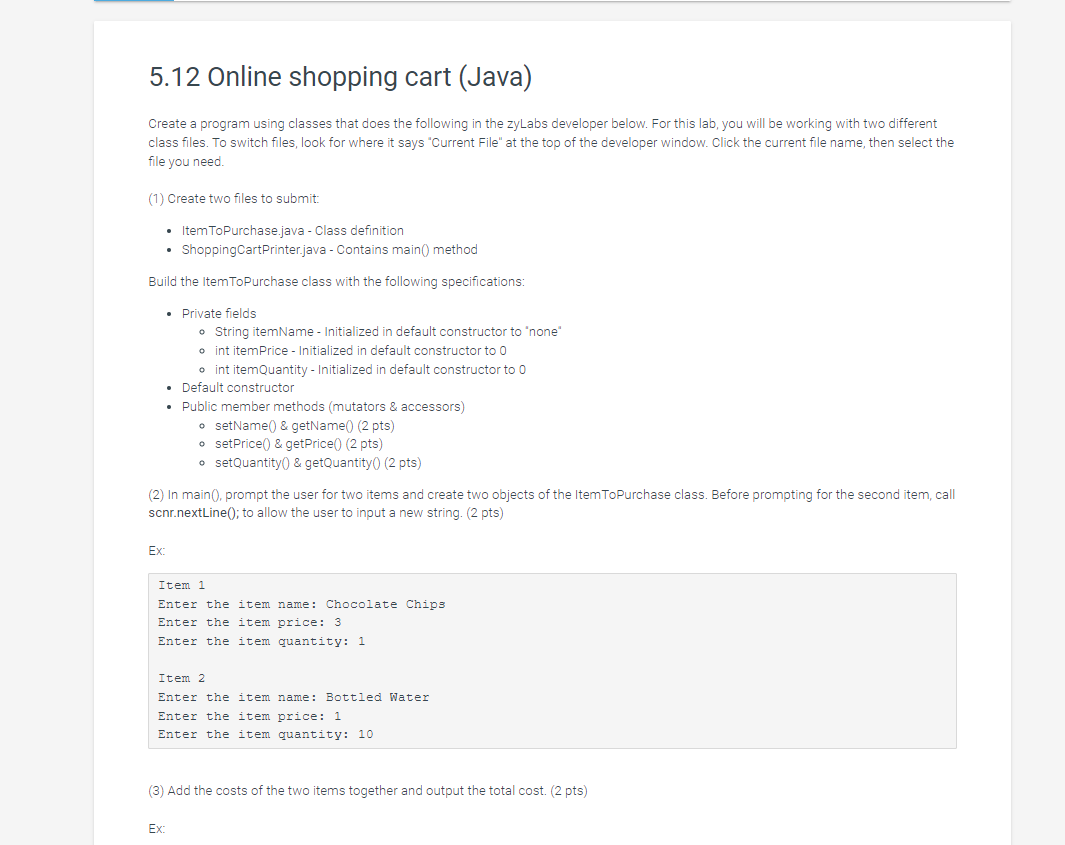
Task: Click the line Enter the item quantity: 10
Action: click(x=264, y=734)
